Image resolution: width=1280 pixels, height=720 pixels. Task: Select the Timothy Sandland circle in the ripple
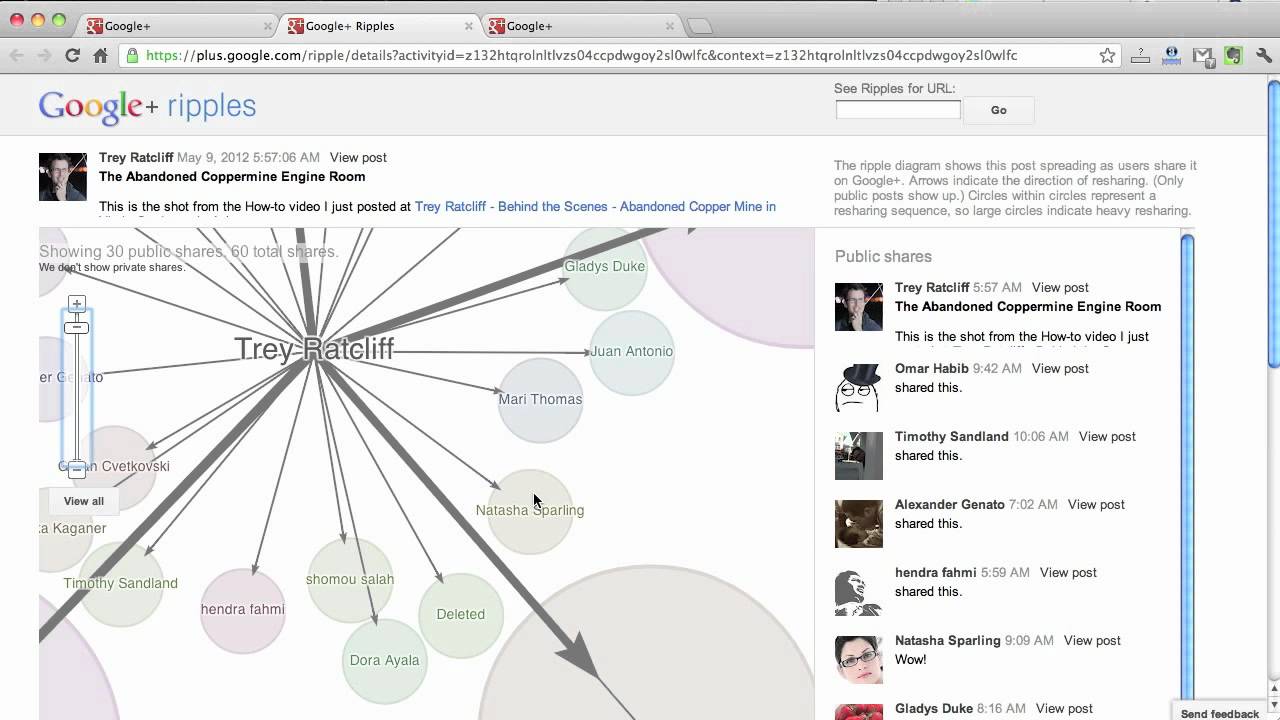pos(121,584)
